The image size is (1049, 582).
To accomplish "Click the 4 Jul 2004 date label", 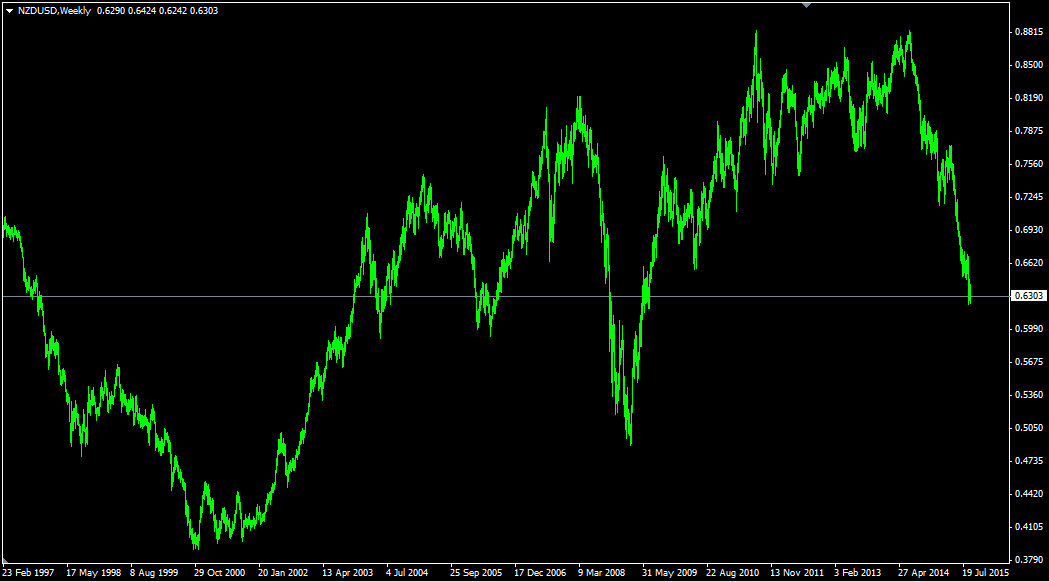I will click(407, 573).
